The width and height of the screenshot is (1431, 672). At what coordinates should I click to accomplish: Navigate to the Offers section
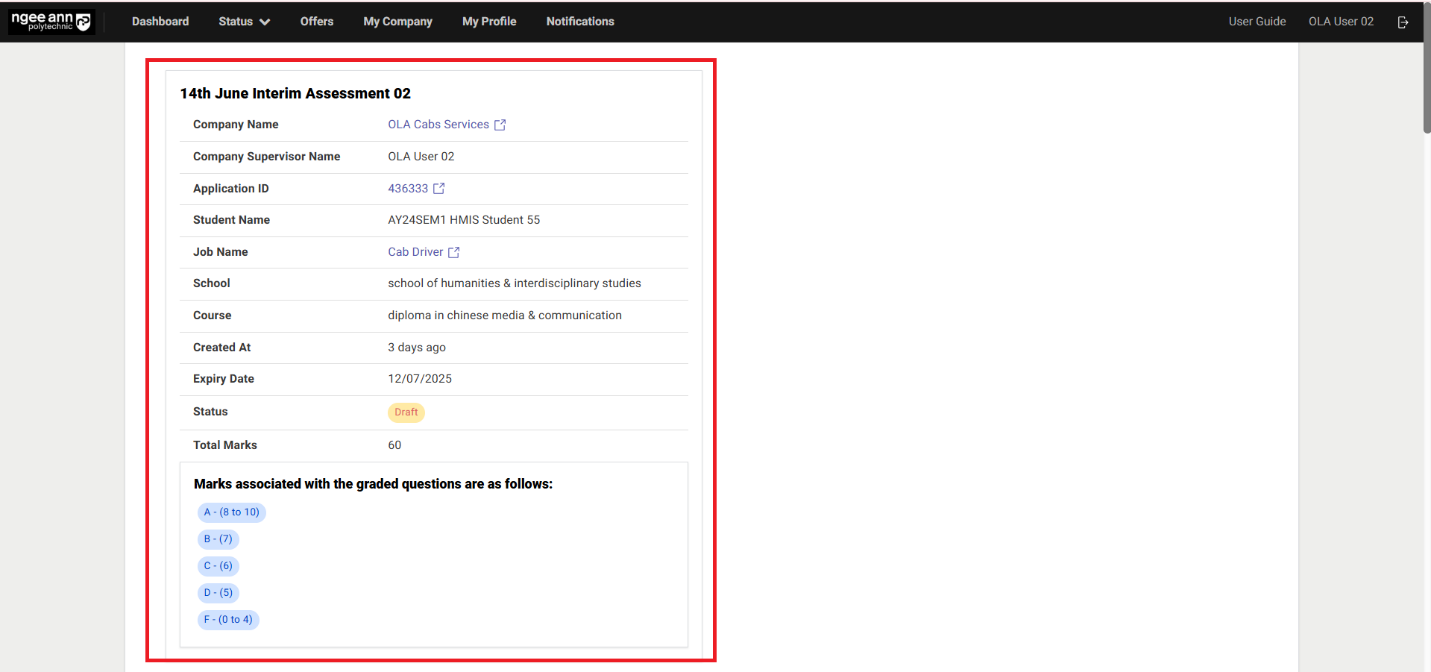pyautogui.click(x=316, y=21)
